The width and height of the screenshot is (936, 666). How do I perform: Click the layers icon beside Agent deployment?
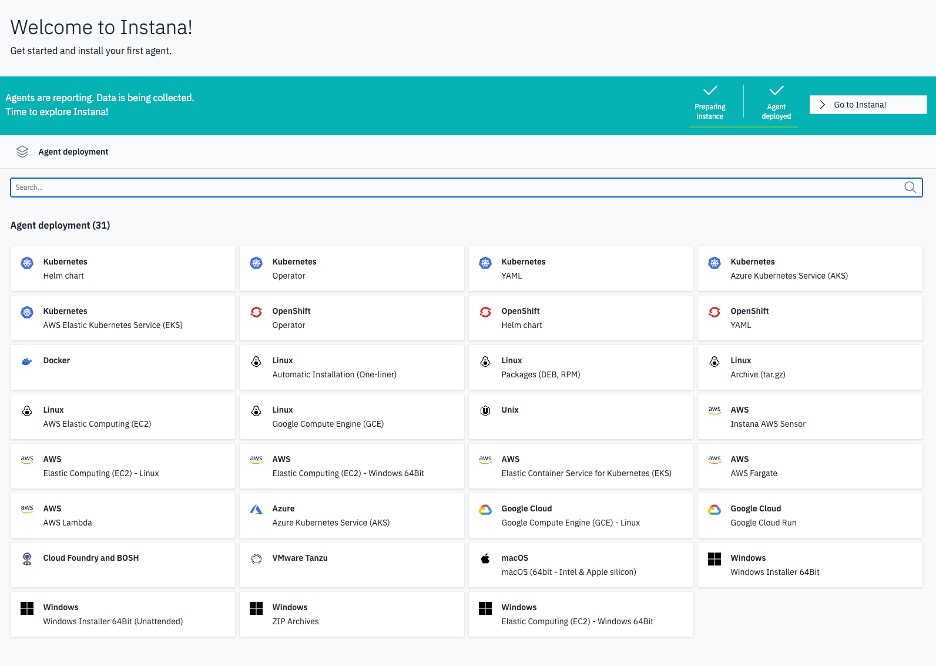tap(22, 152)
